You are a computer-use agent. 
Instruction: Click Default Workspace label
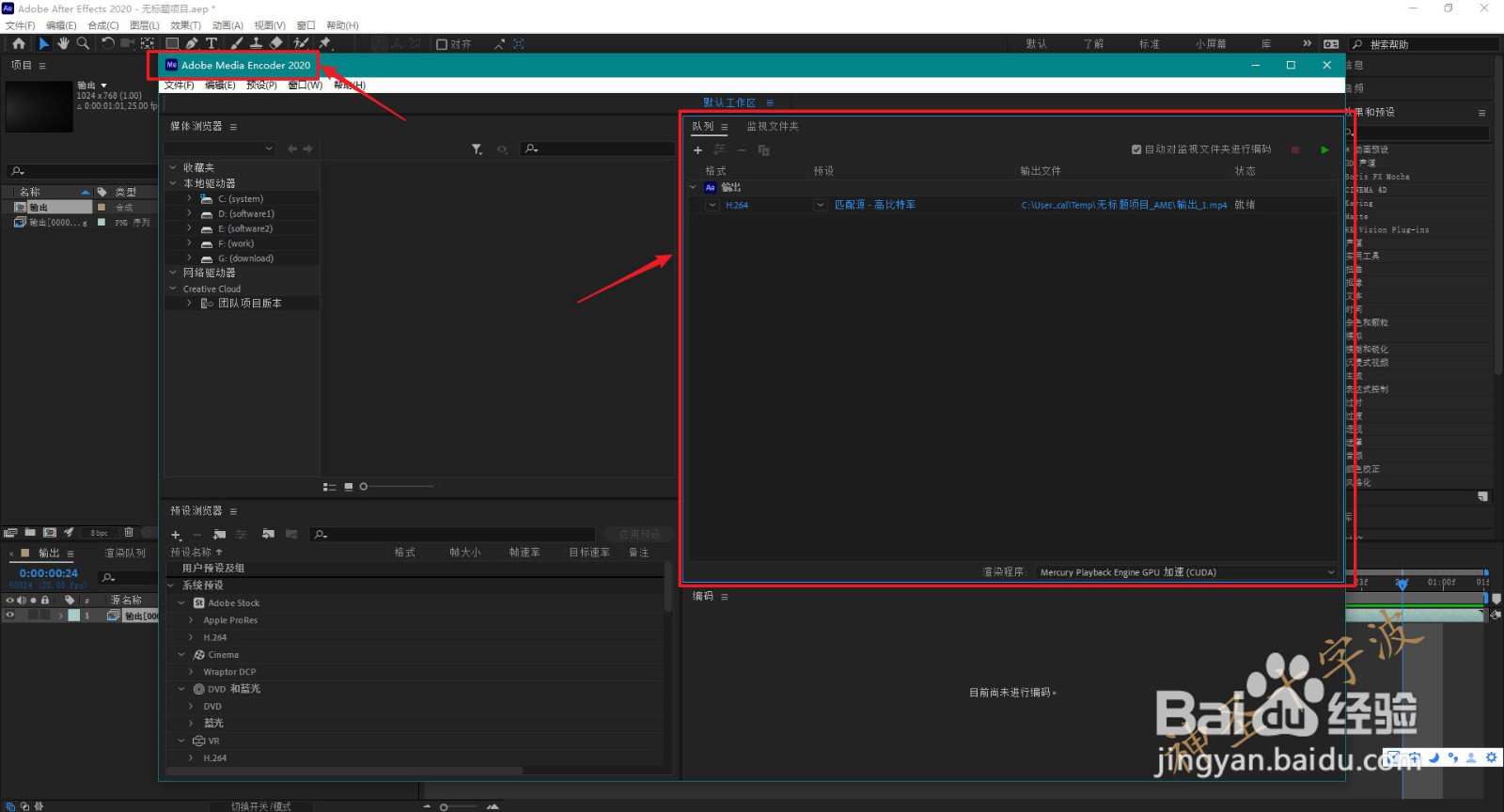pos(729,102)
